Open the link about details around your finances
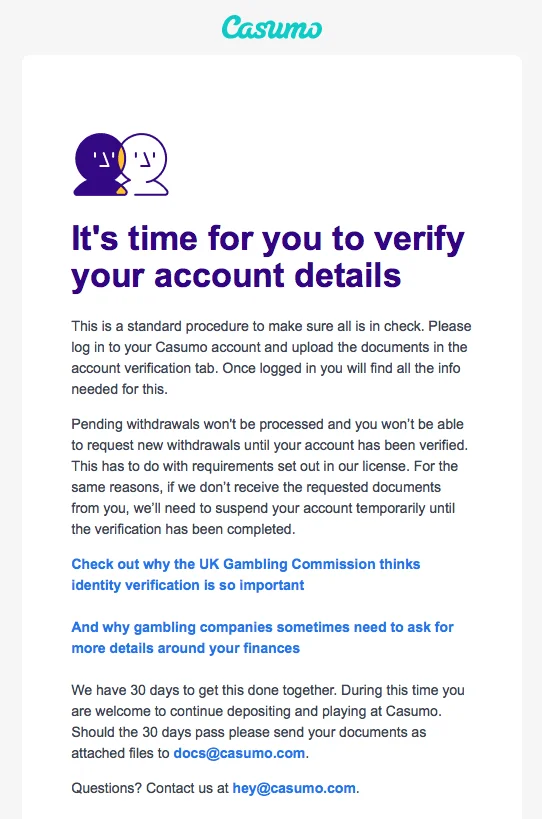Viewport: 542px width, 819px height. [262, 637]
